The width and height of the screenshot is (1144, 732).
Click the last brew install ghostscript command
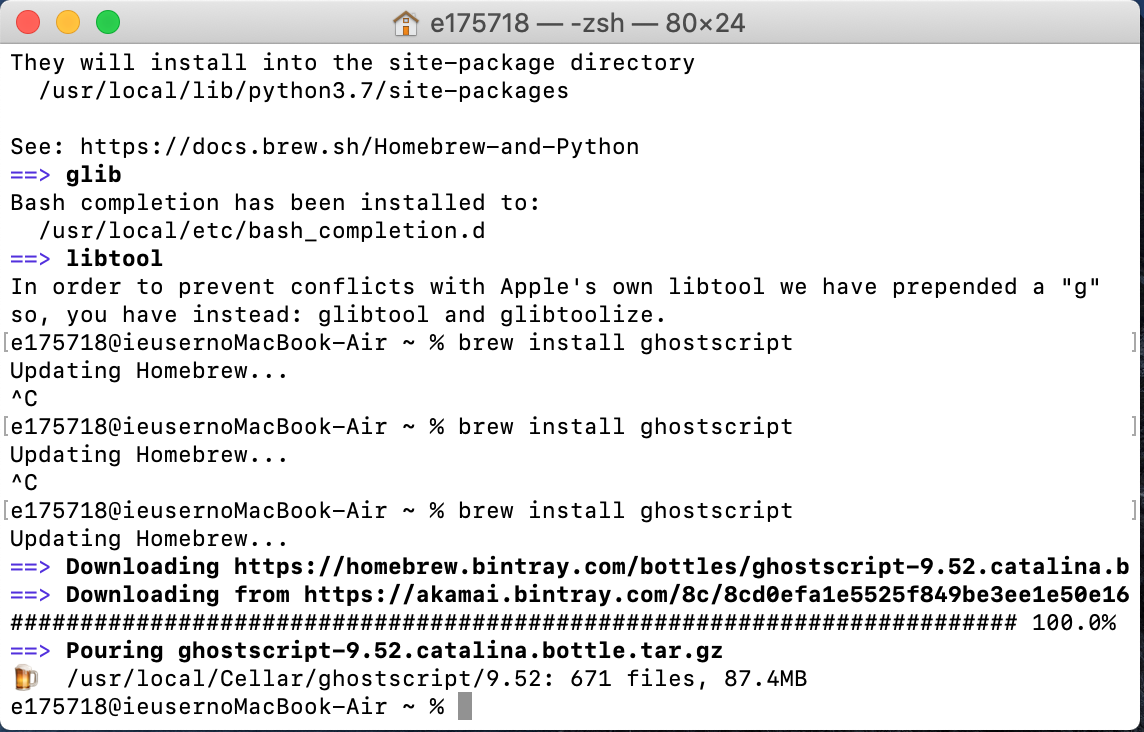coord(625,511)
